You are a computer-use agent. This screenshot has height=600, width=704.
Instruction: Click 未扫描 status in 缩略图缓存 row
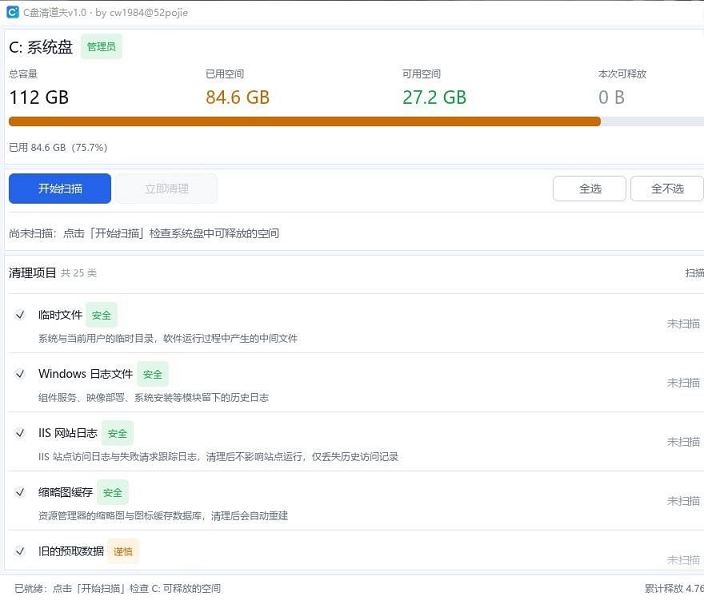(x=683, y=501)
